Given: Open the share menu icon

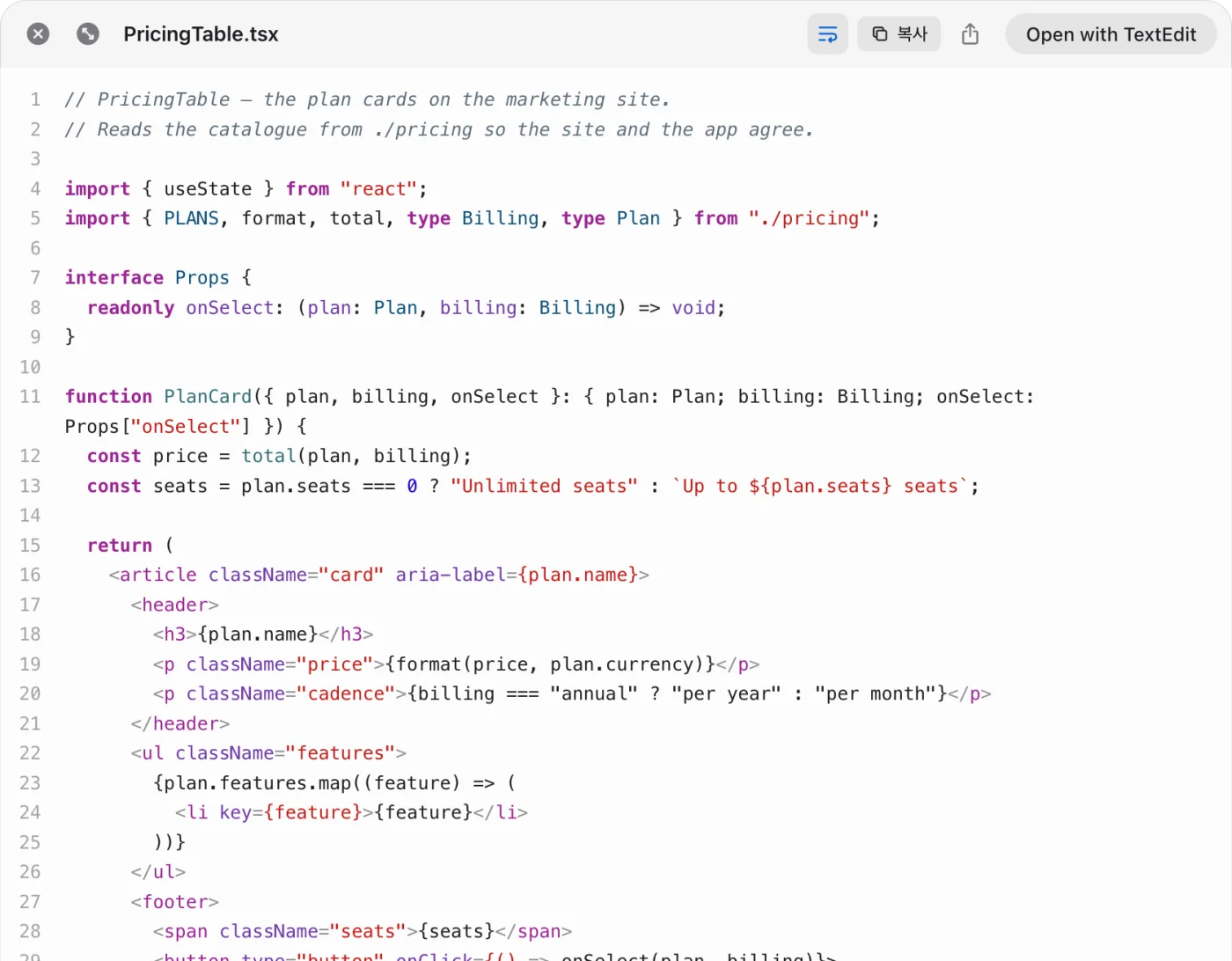Looking at the screenshot, I should pos(970,34).
